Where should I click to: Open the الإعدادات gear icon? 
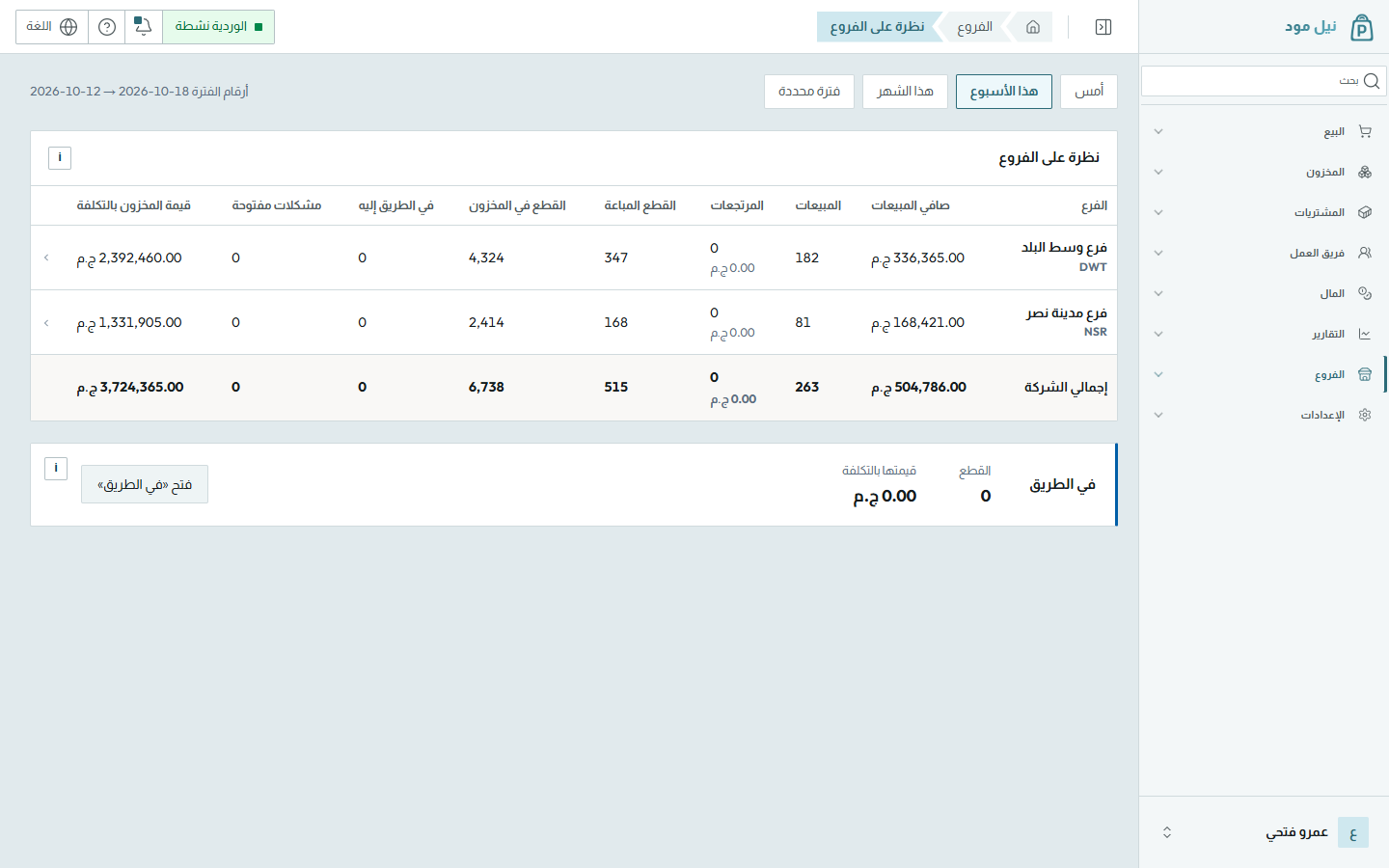tap(1365, 415)
